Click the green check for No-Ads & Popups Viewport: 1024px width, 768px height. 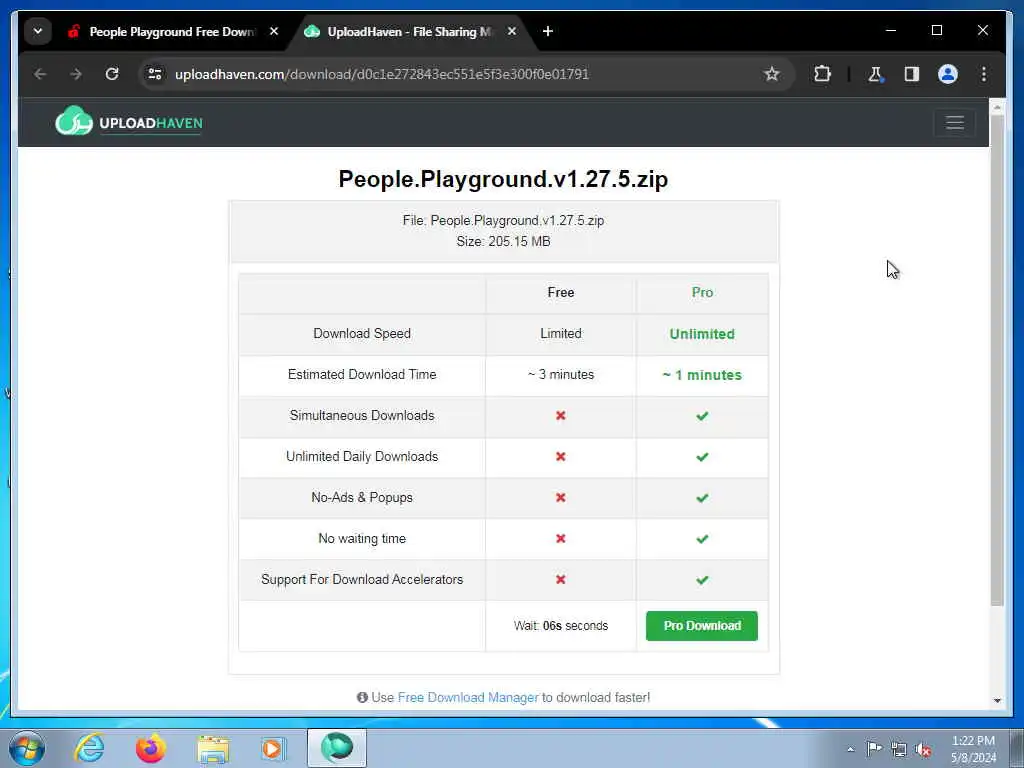(702, 498)
